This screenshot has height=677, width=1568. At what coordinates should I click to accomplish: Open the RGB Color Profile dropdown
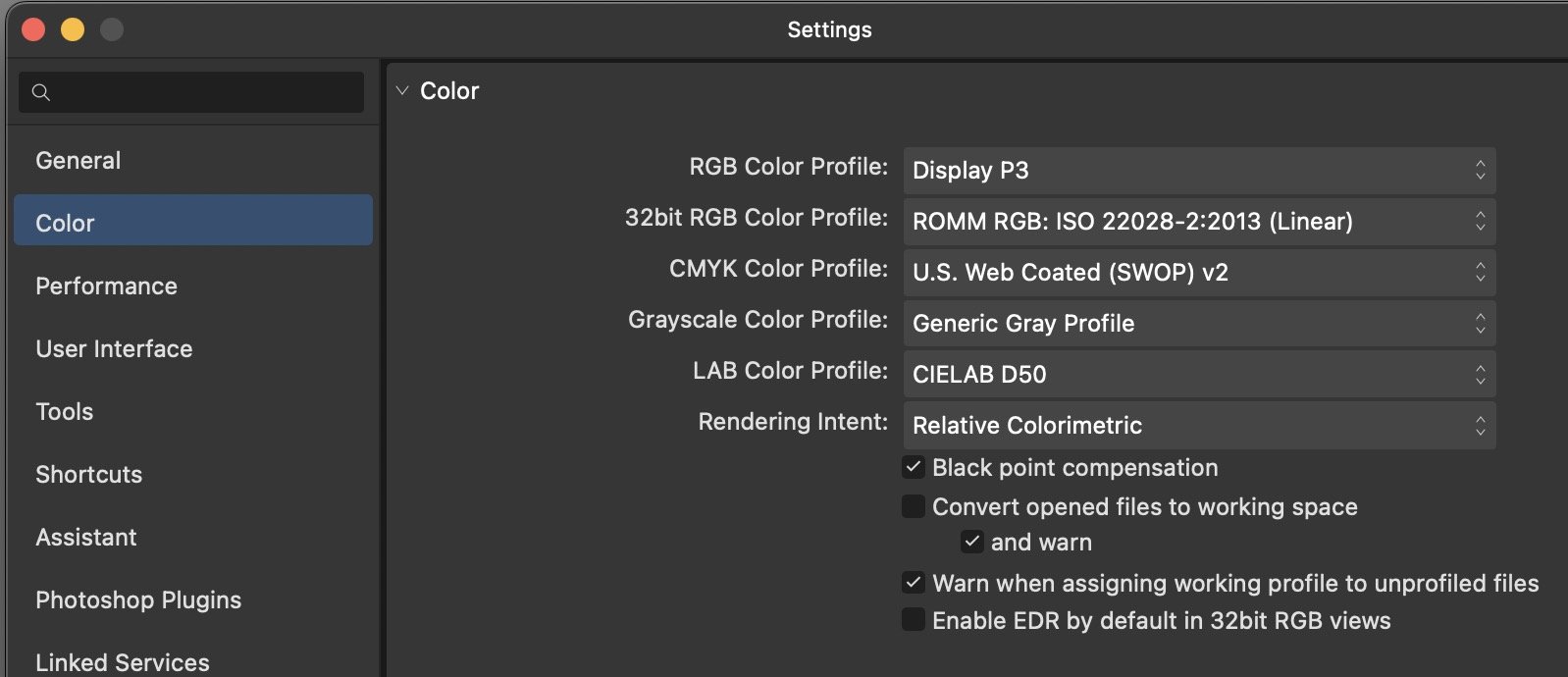(x=1198, y=171)
